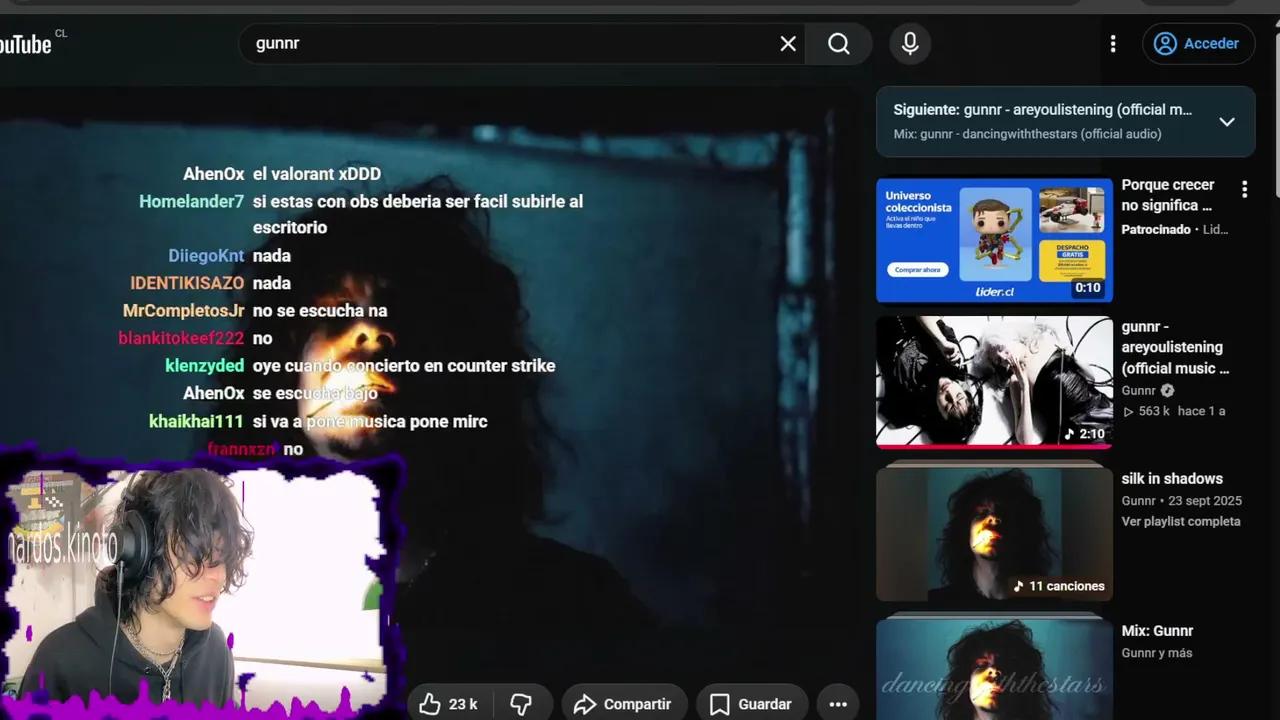Click the chat username Homelander7
Viewport: 1280px width, 720px height.
tap(191, 201)
